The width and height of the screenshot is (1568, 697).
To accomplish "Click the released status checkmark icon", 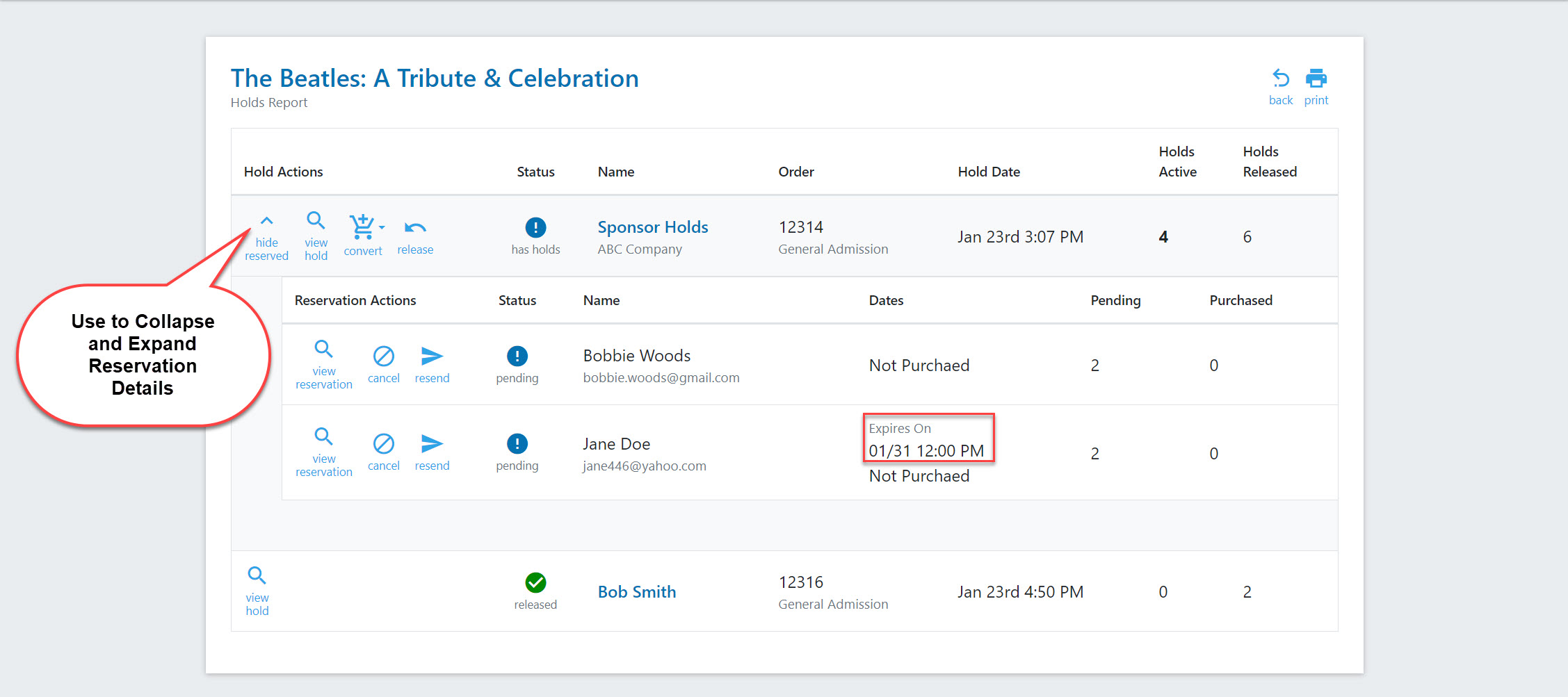I will click(x=535, y=582).
